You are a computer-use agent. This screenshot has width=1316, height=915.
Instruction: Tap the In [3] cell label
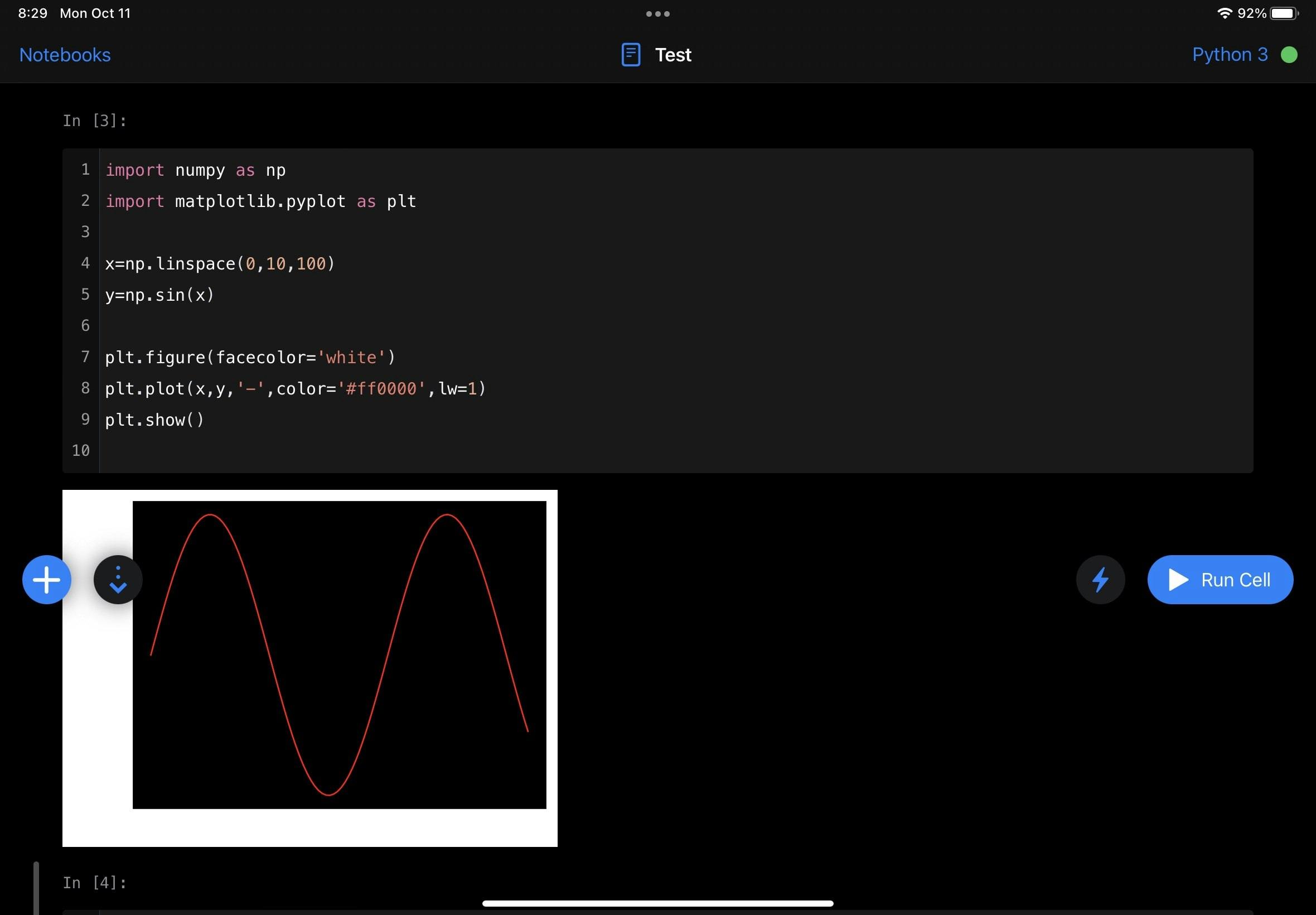95,121
